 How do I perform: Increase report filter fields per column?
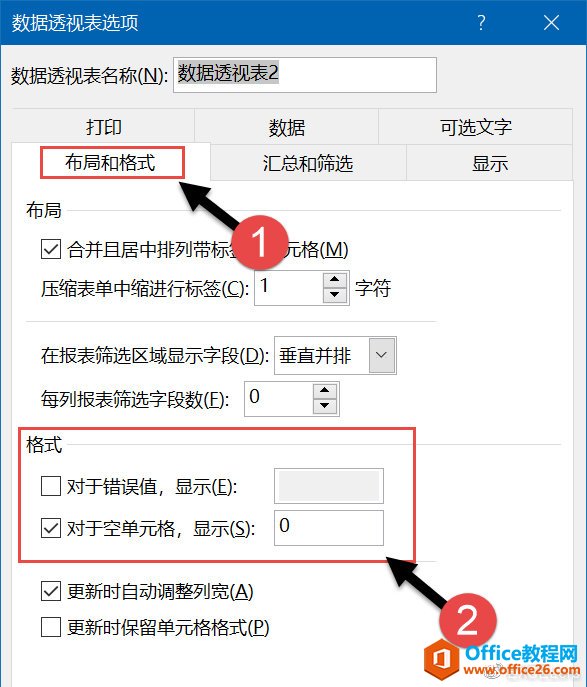(325, 390)
